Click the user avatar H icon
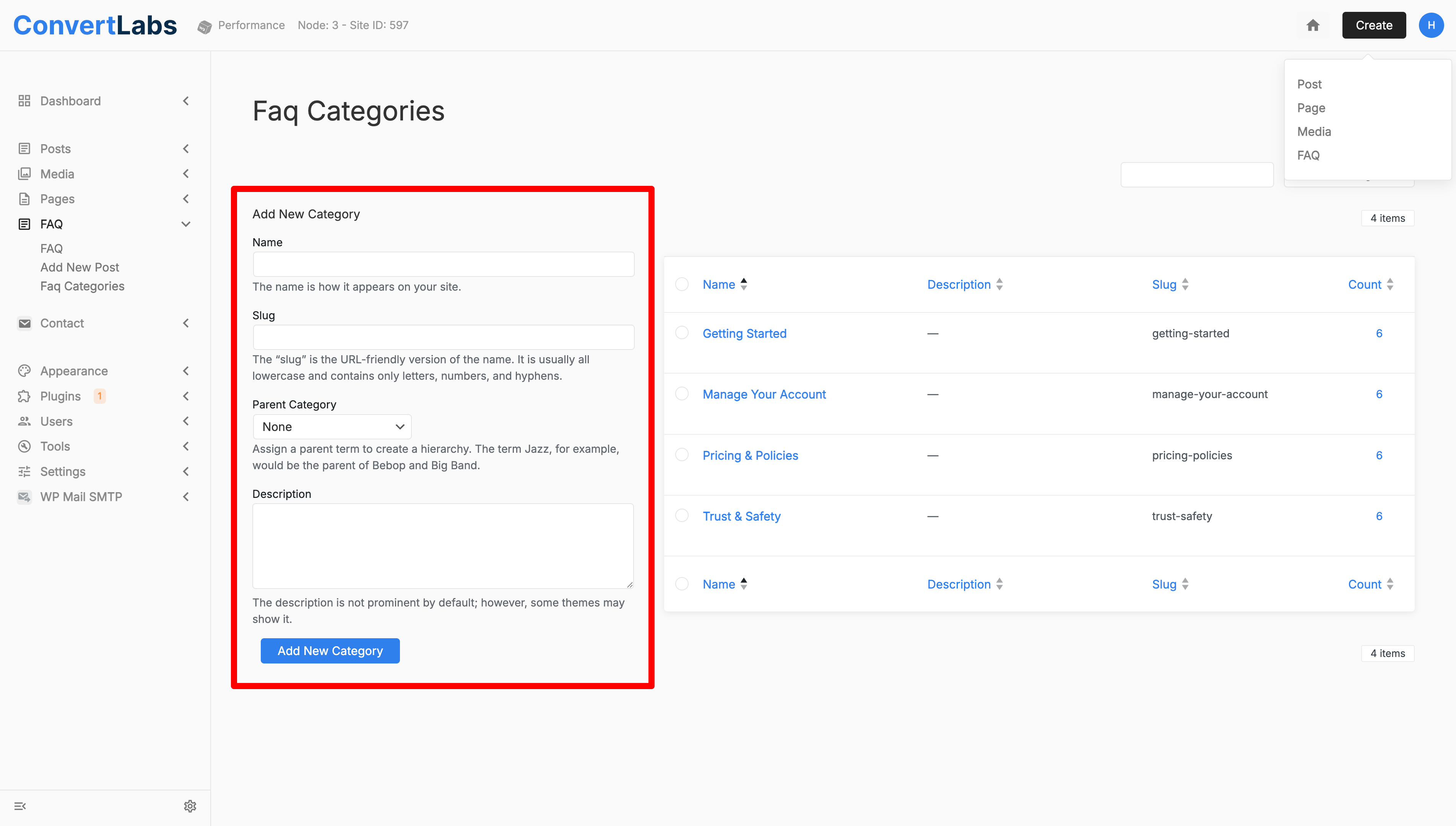Screen dimensions: 1456x826 tap(1431, 25)
